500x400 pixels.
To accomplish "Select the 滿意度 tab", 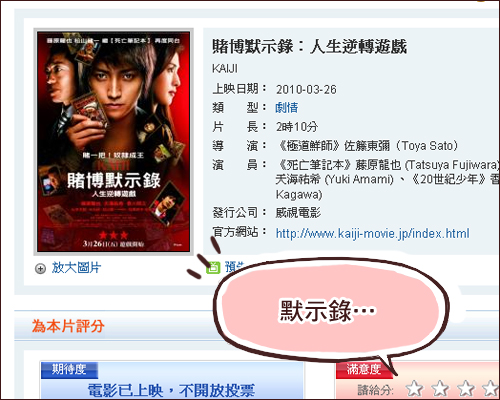I will (364, 370).
